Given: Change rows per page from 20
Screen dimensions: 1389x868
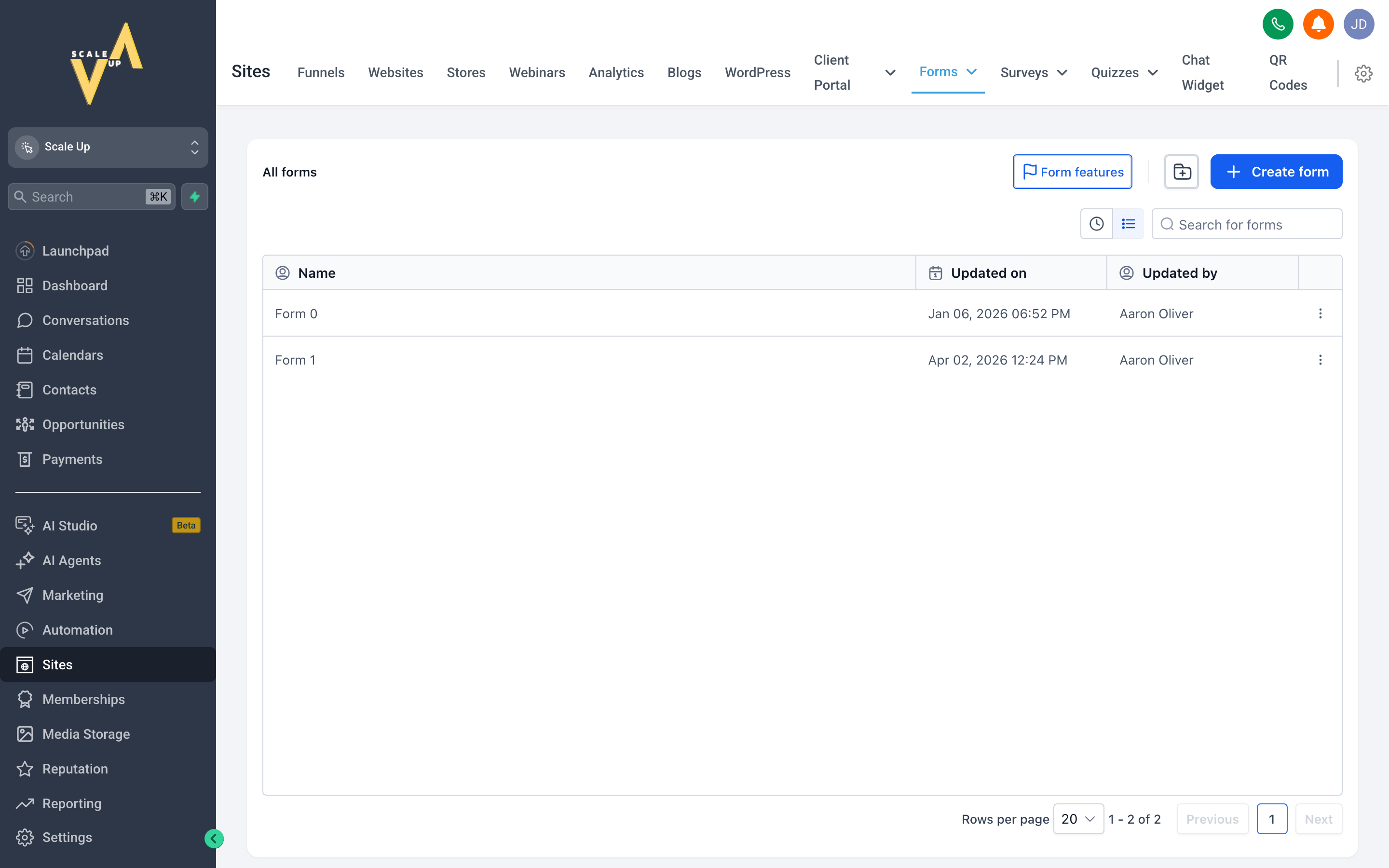Looking at the screenshot, I should pos(1078,819).
